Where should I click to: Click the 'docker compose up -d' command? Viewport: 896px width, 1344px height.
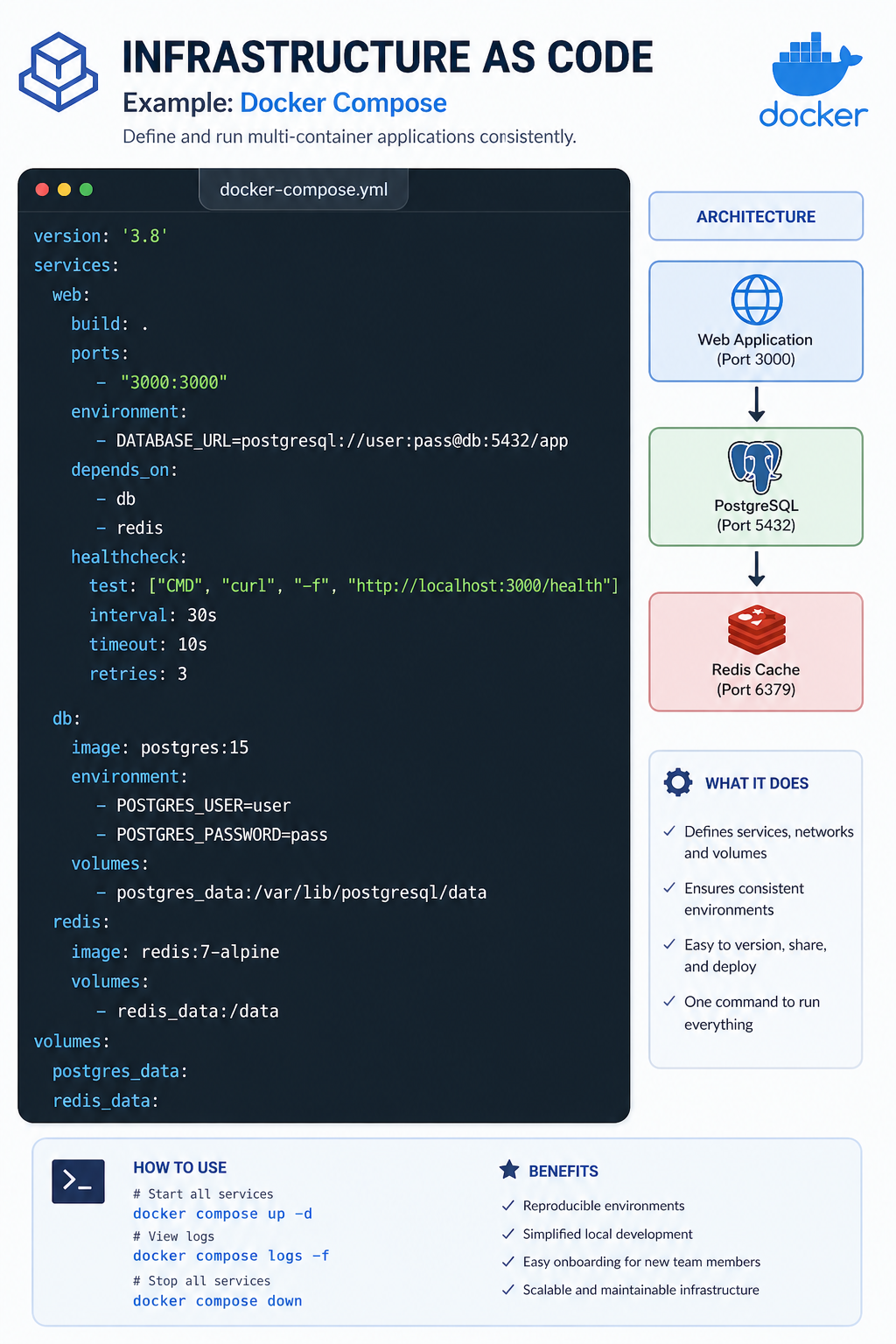click(x=222, y=1214)
